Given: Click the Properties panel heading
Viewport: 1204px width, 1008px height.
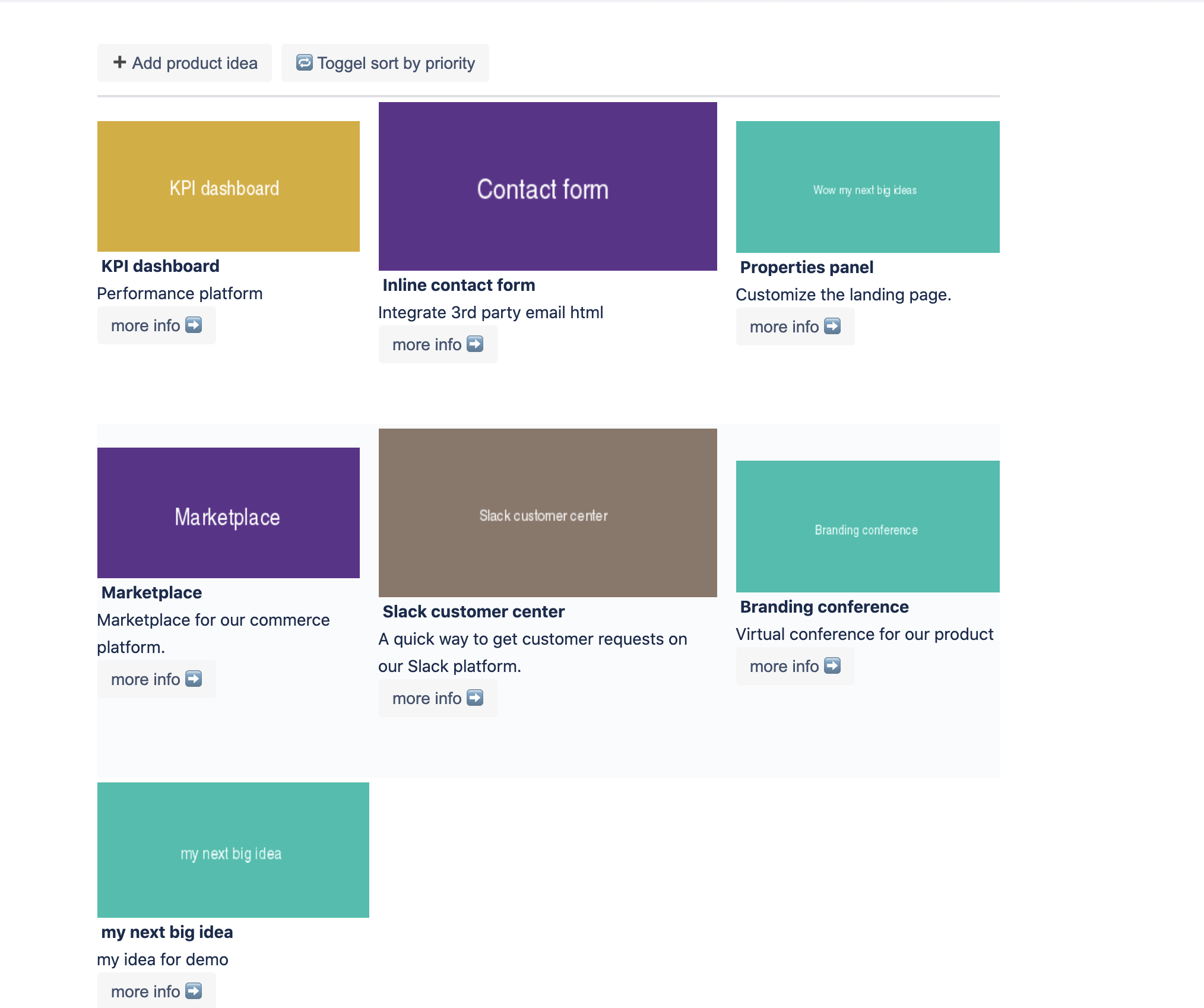Looking at the screenshot, I should tap(806, 267).
